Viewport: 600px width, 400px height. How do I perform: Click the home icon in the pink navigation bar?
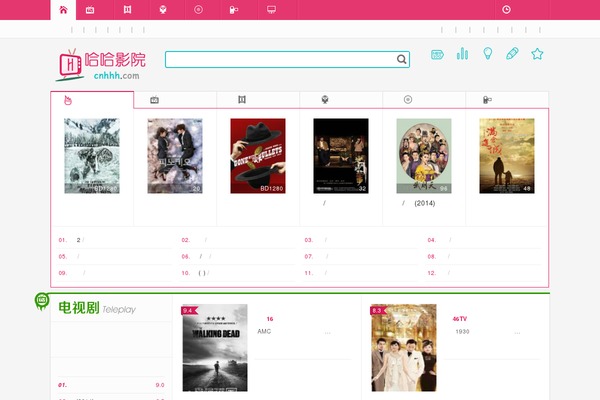(63, 10)
